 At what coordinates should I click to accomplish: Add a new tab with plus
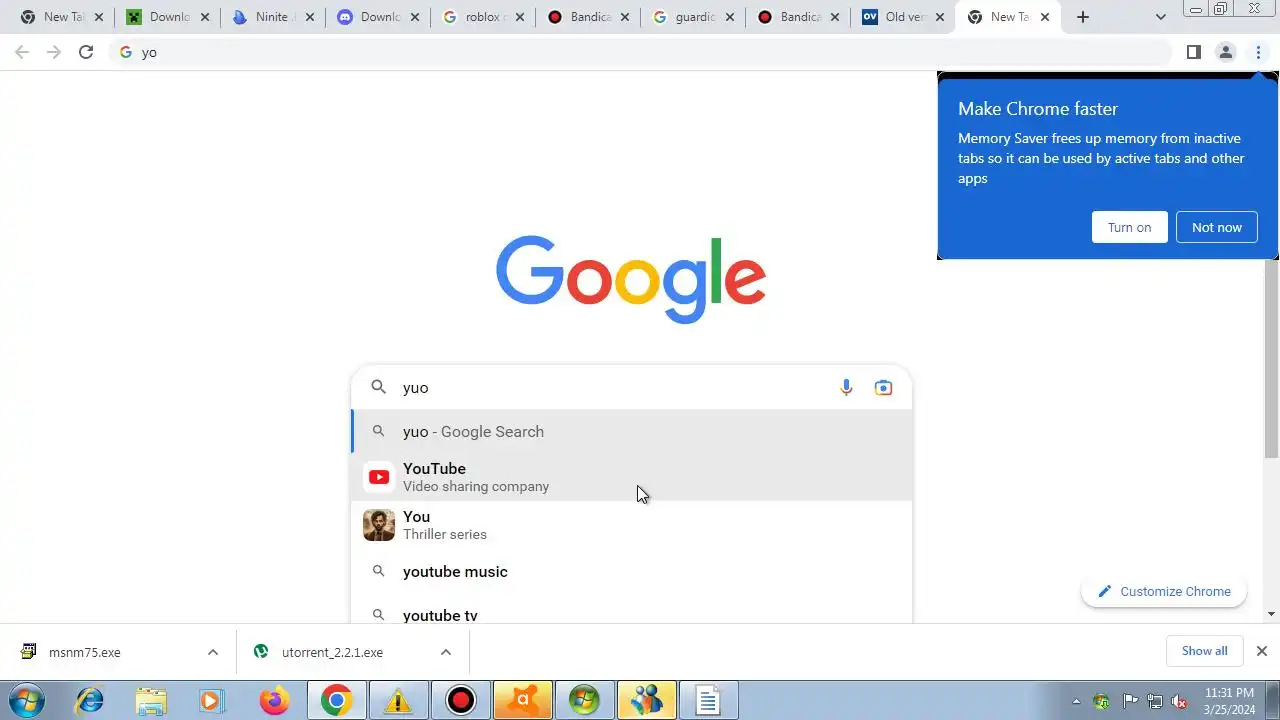tap(1082, 17)
